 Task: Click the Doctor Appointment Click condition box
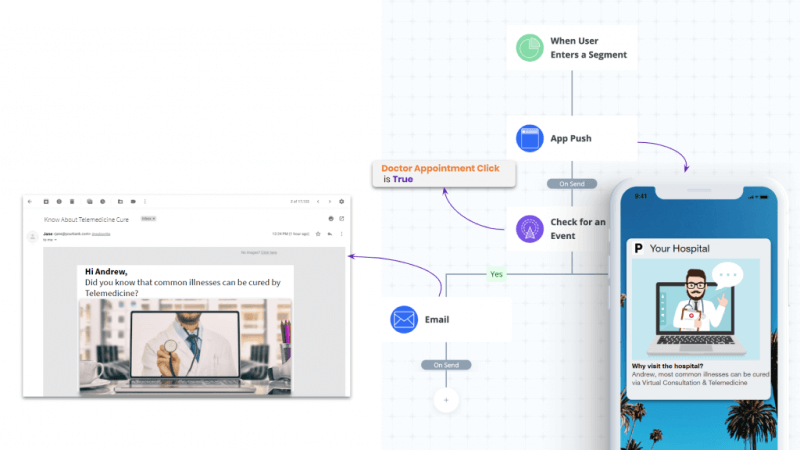click(x=443, y=173)
